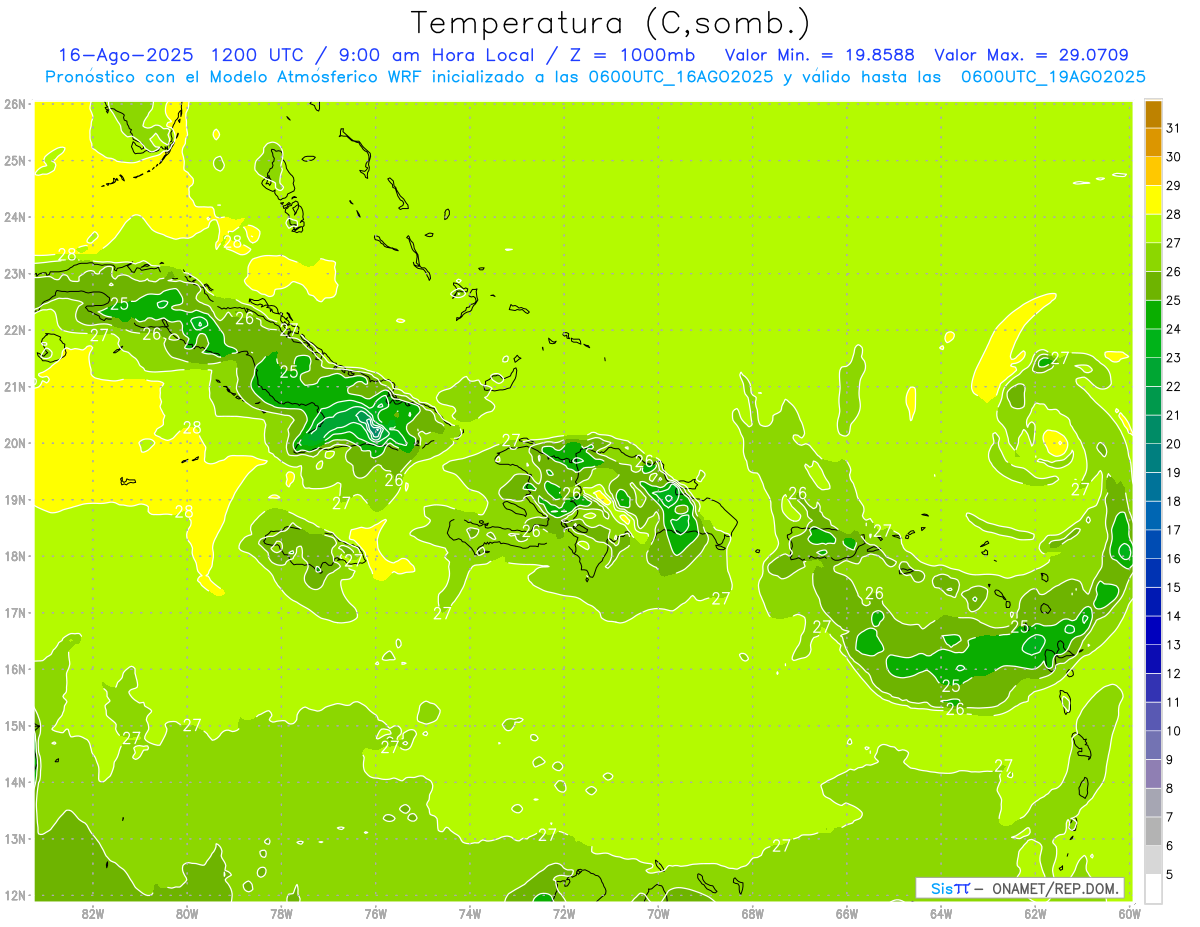The image size is (1200, 927).
Task: Click the white swatch at the color scale bottom
Action: (1153, 888)
